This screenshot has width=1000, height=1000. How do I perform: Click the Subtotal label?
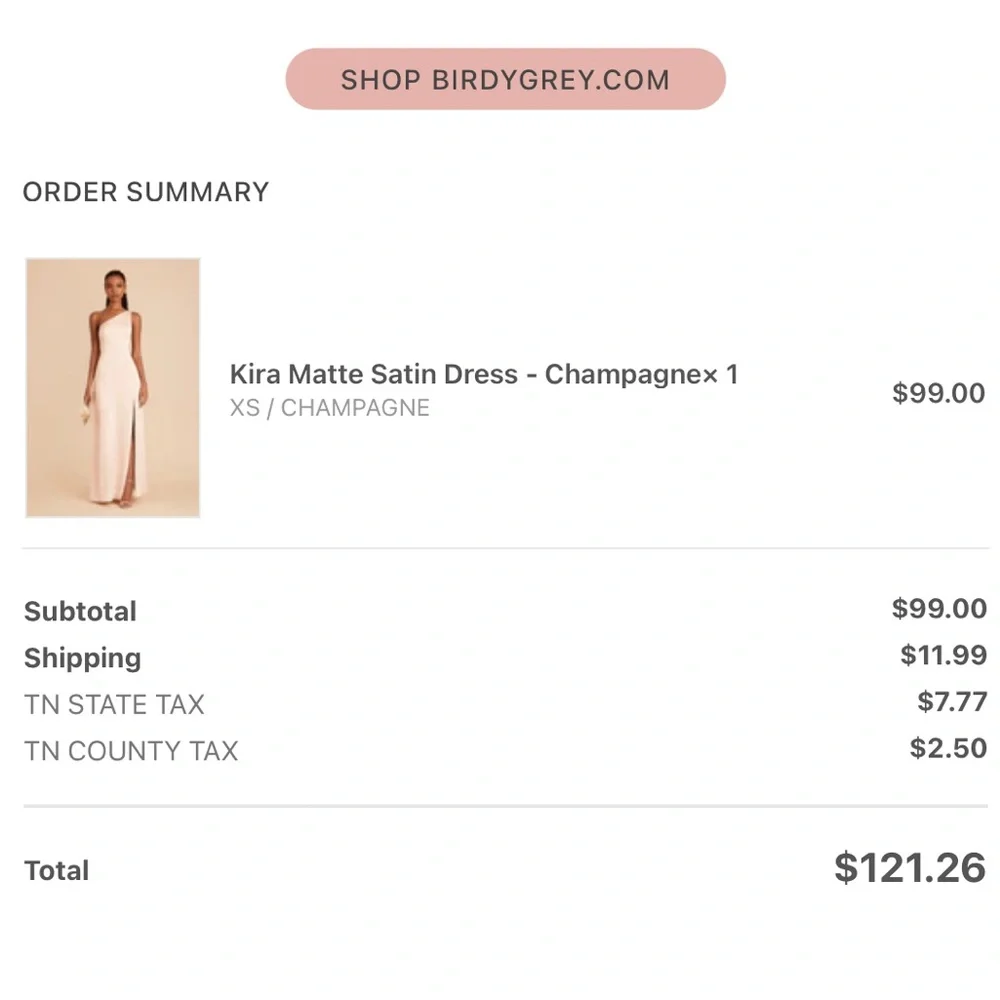click(80, 611)
